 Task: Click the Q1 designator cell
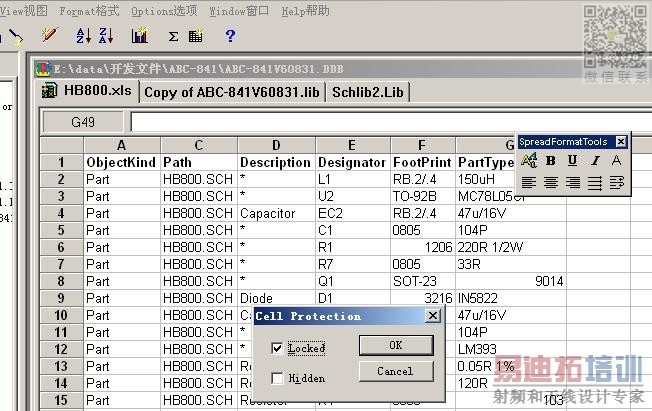tap(353, 282)
